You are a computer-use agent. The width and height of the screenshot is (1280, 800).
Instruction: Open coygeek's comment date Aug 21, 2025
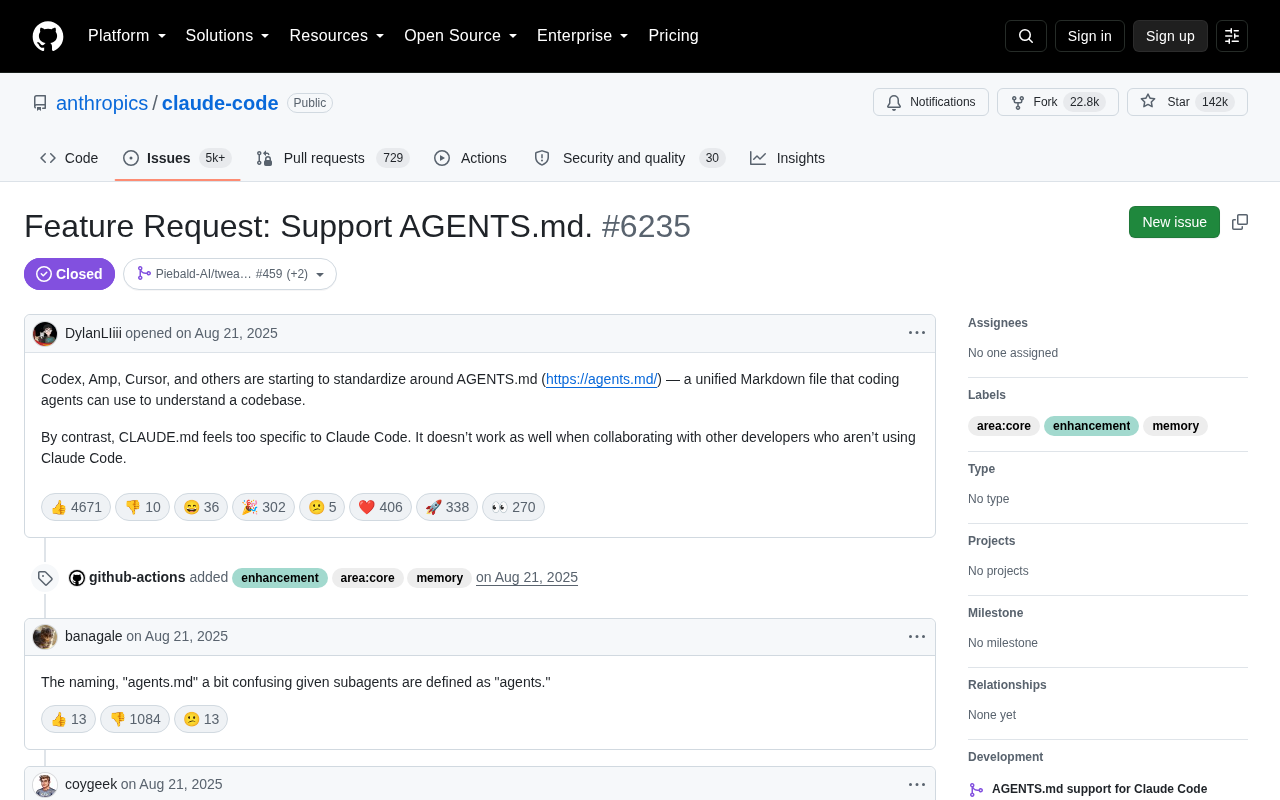(172, 784)
